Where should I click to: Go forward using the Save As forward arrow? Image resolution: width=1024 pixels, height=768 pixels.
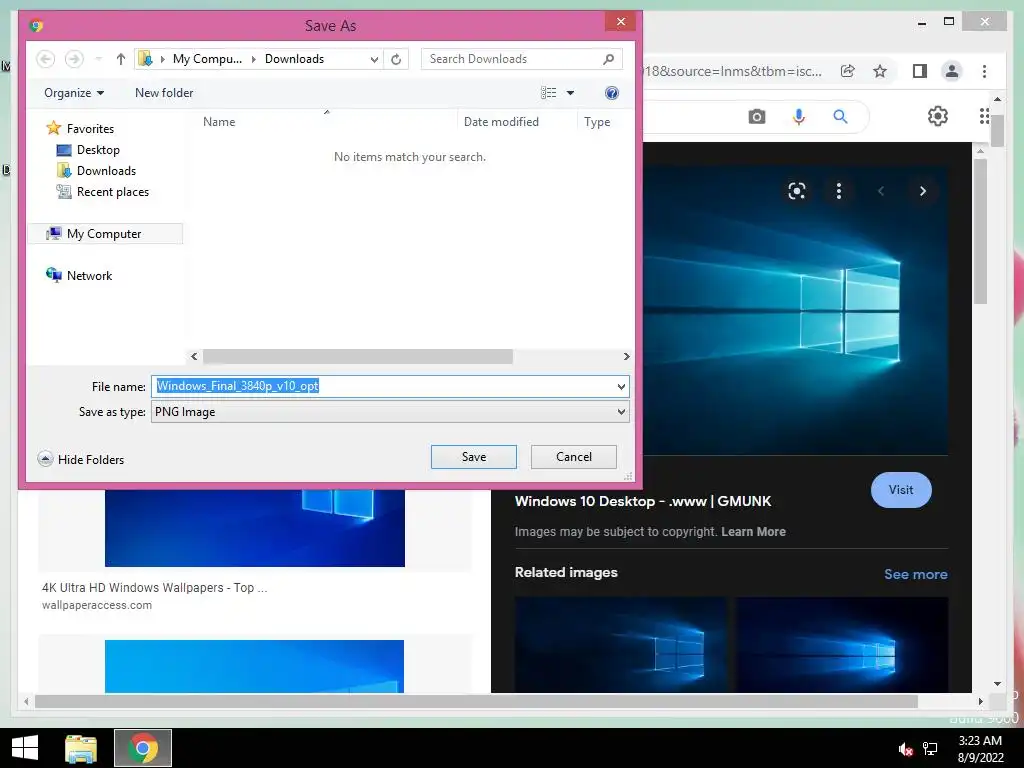point(74,59)
